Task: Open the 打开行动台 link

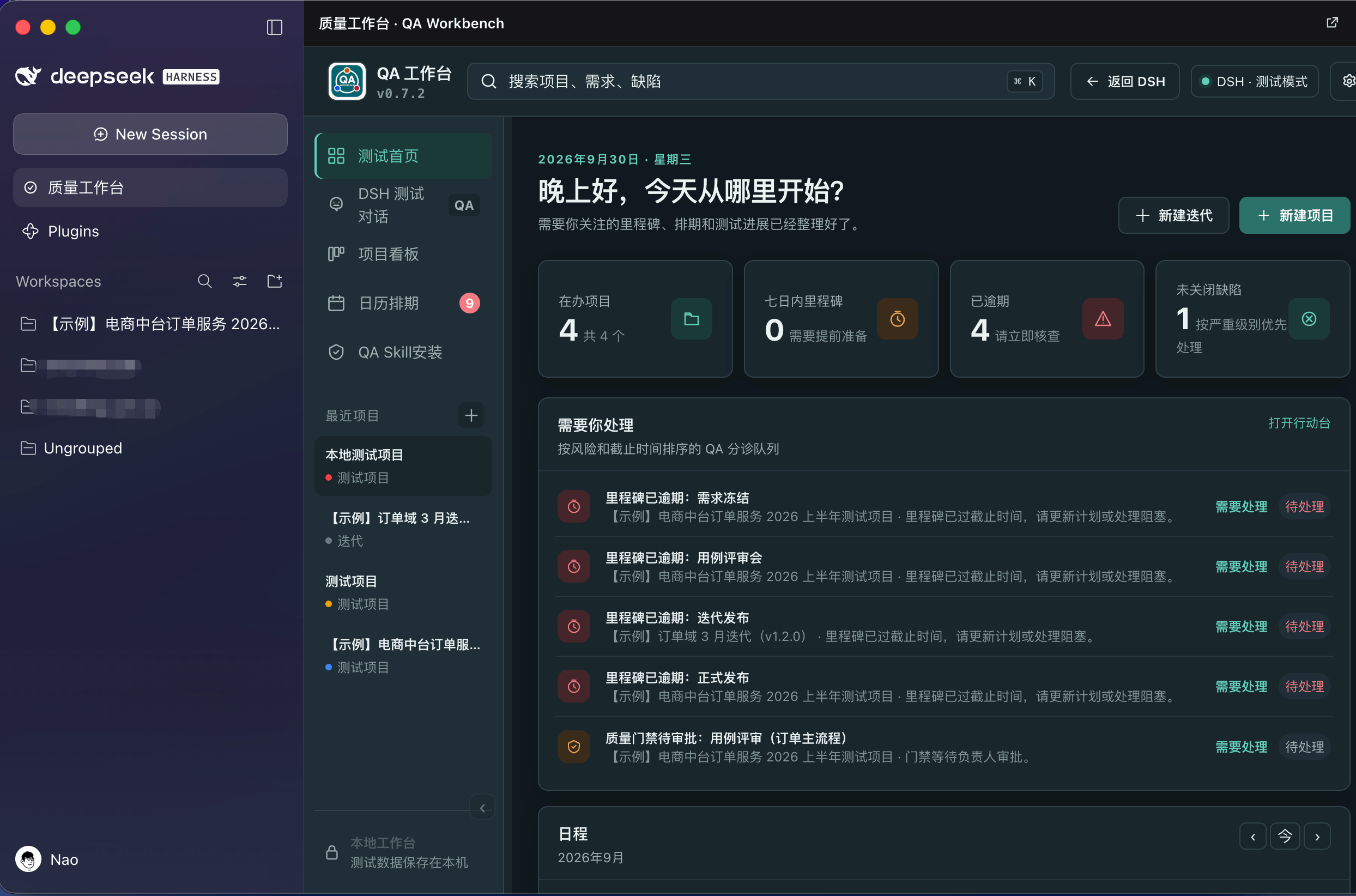Action: coord(1299,423)
